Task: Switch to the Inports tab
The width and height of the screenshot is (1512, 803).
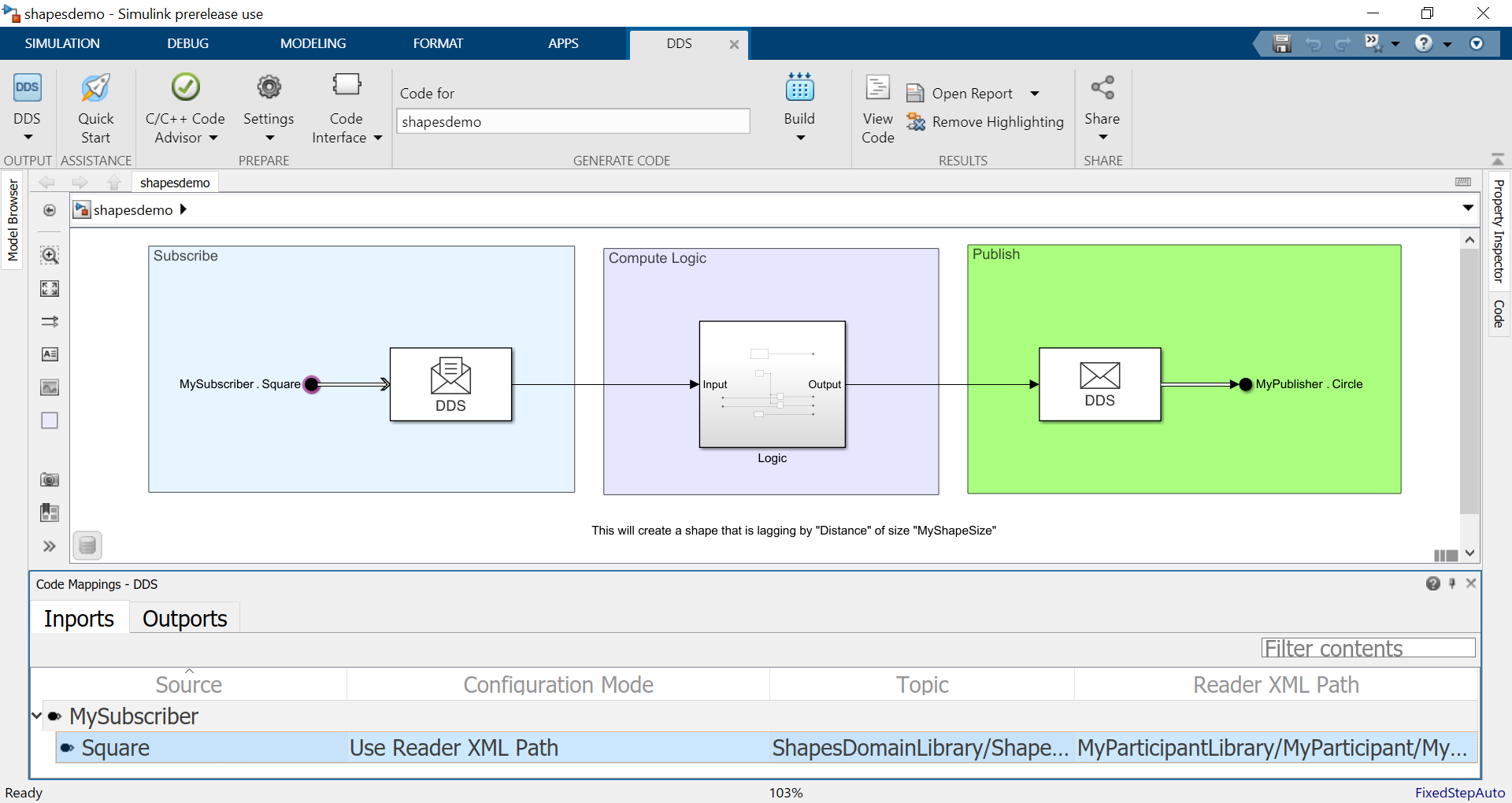Action: pos(79,618)
